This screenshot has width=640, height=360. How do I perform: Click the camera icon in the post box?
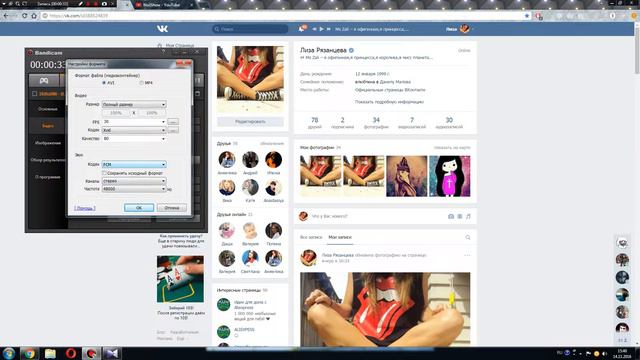coord(451,216)
